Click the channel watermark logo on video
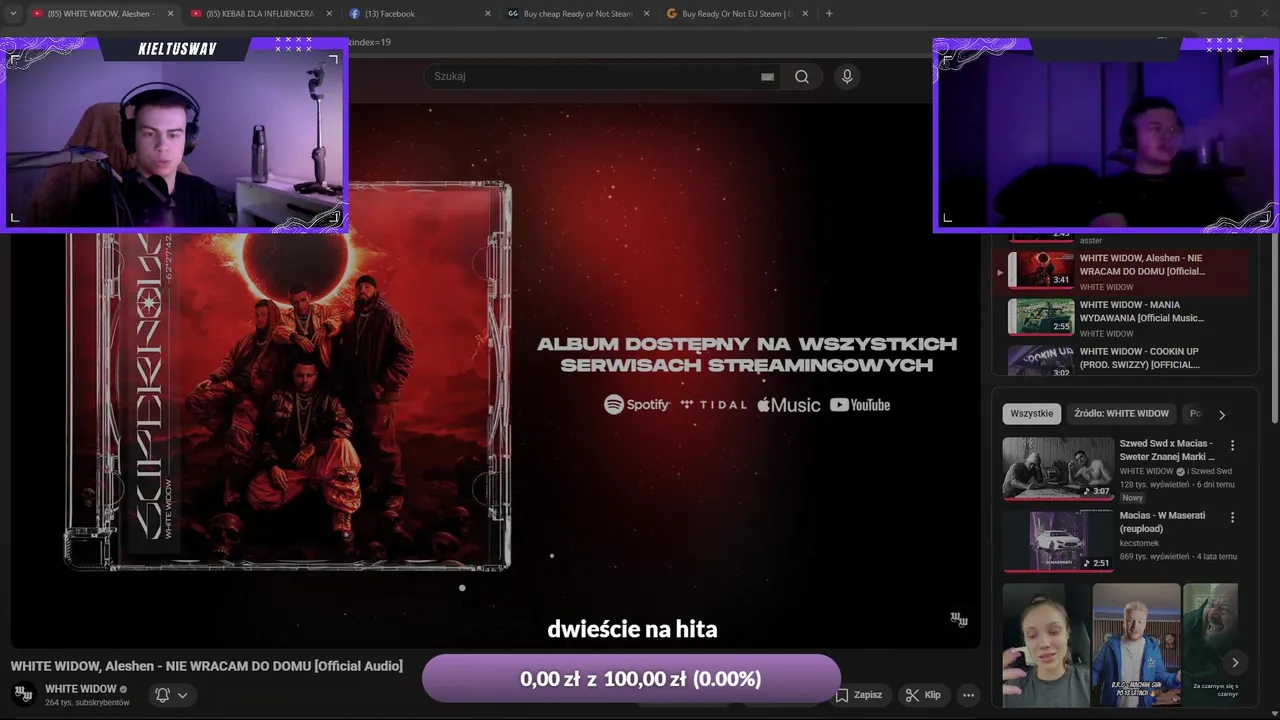Image resolution: width=1280 pixels, height=720 pixels. 959,620
